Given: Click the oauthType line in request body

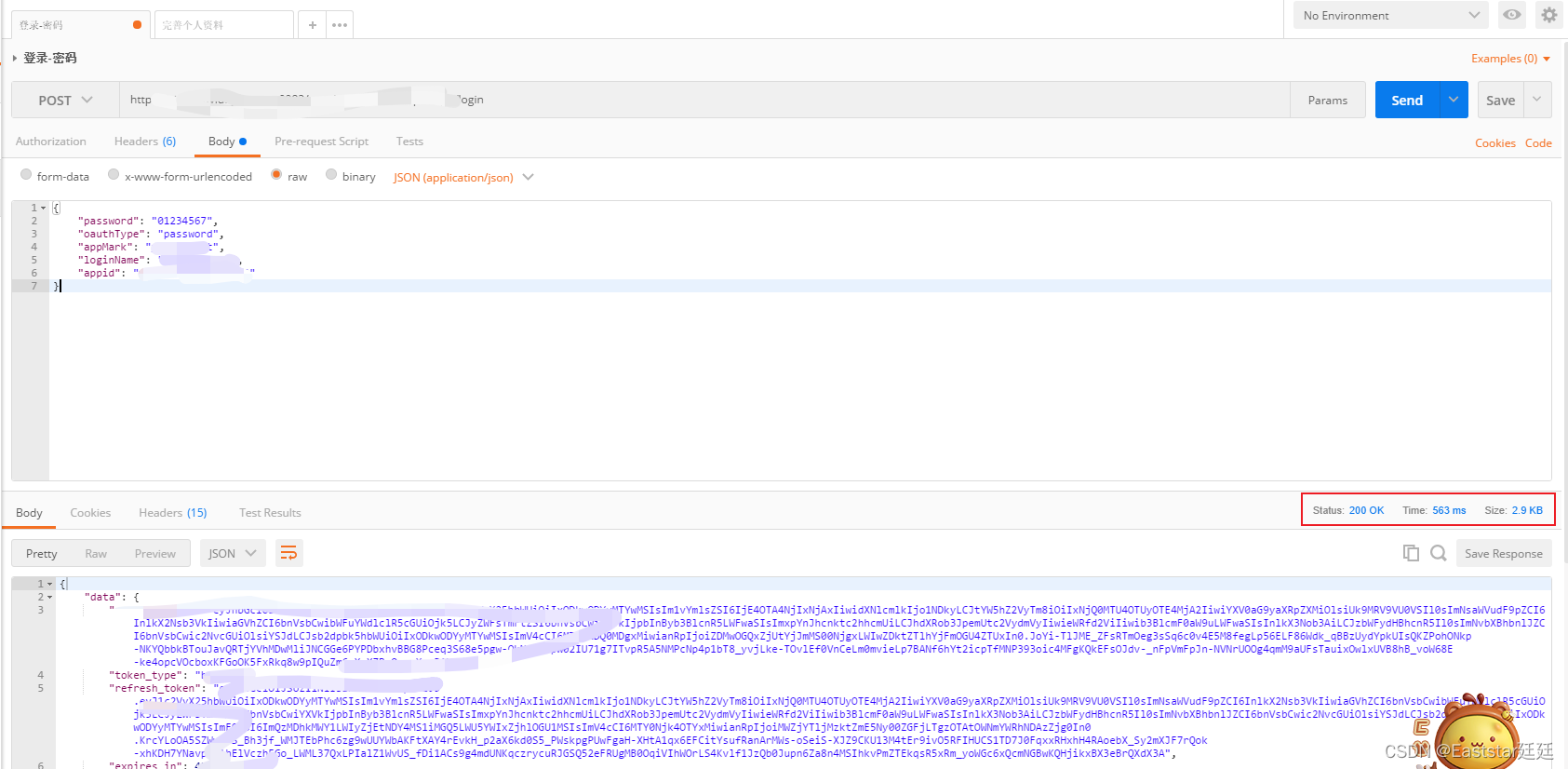Looking at the screenshot, I should tap(800, 234).
